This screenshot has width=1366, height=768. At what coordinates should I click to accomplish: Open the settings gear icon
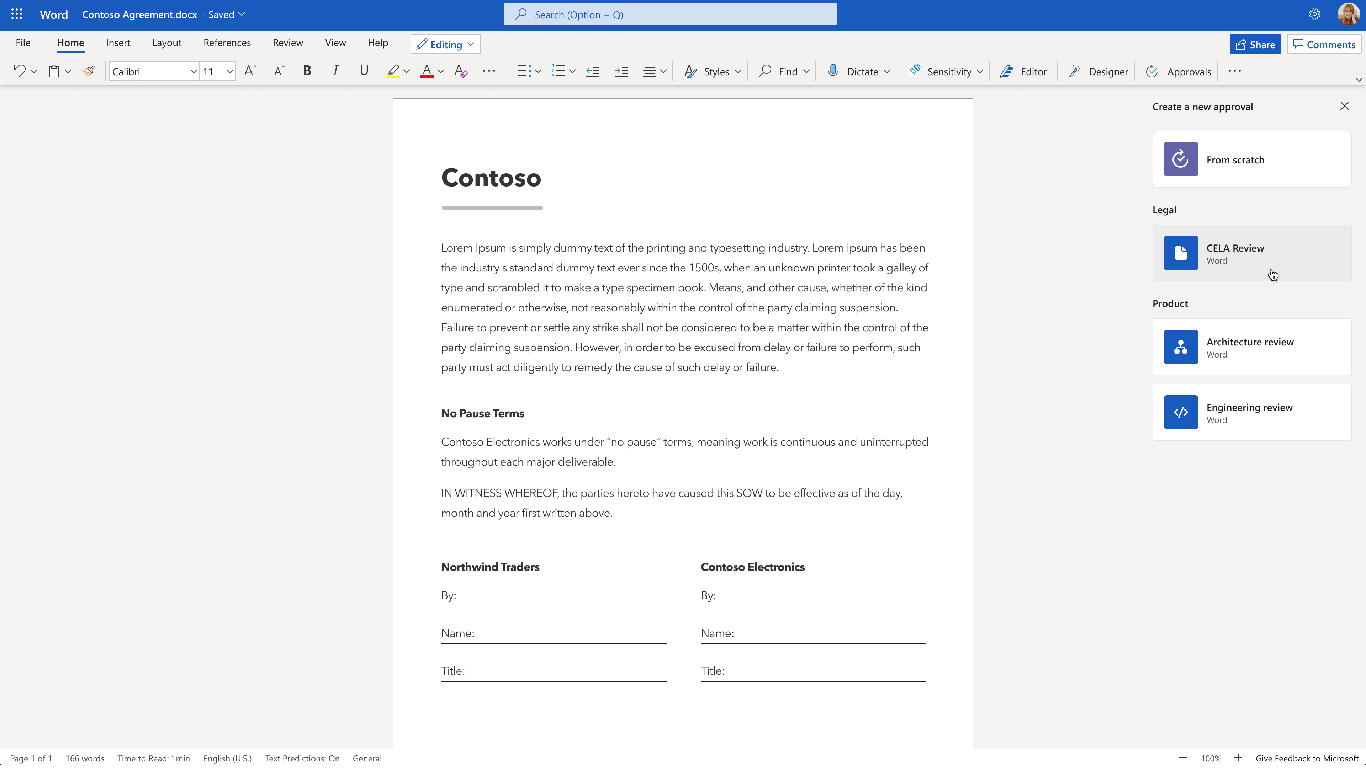coord(1315,14)
